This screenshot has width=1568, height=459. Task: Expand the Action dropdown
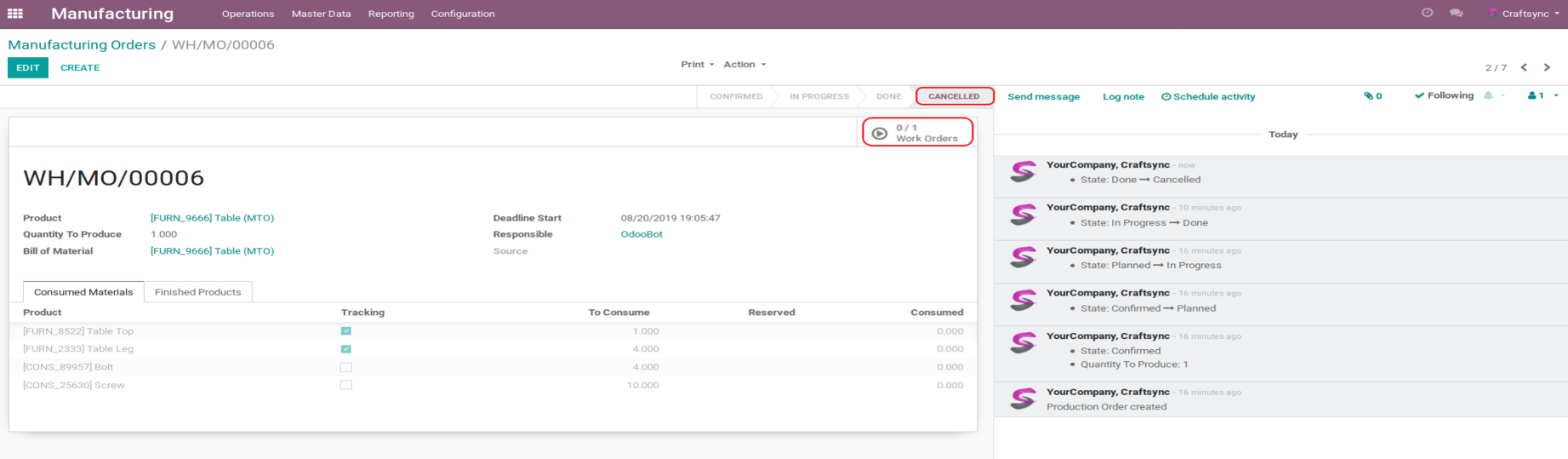click(744, 65)
